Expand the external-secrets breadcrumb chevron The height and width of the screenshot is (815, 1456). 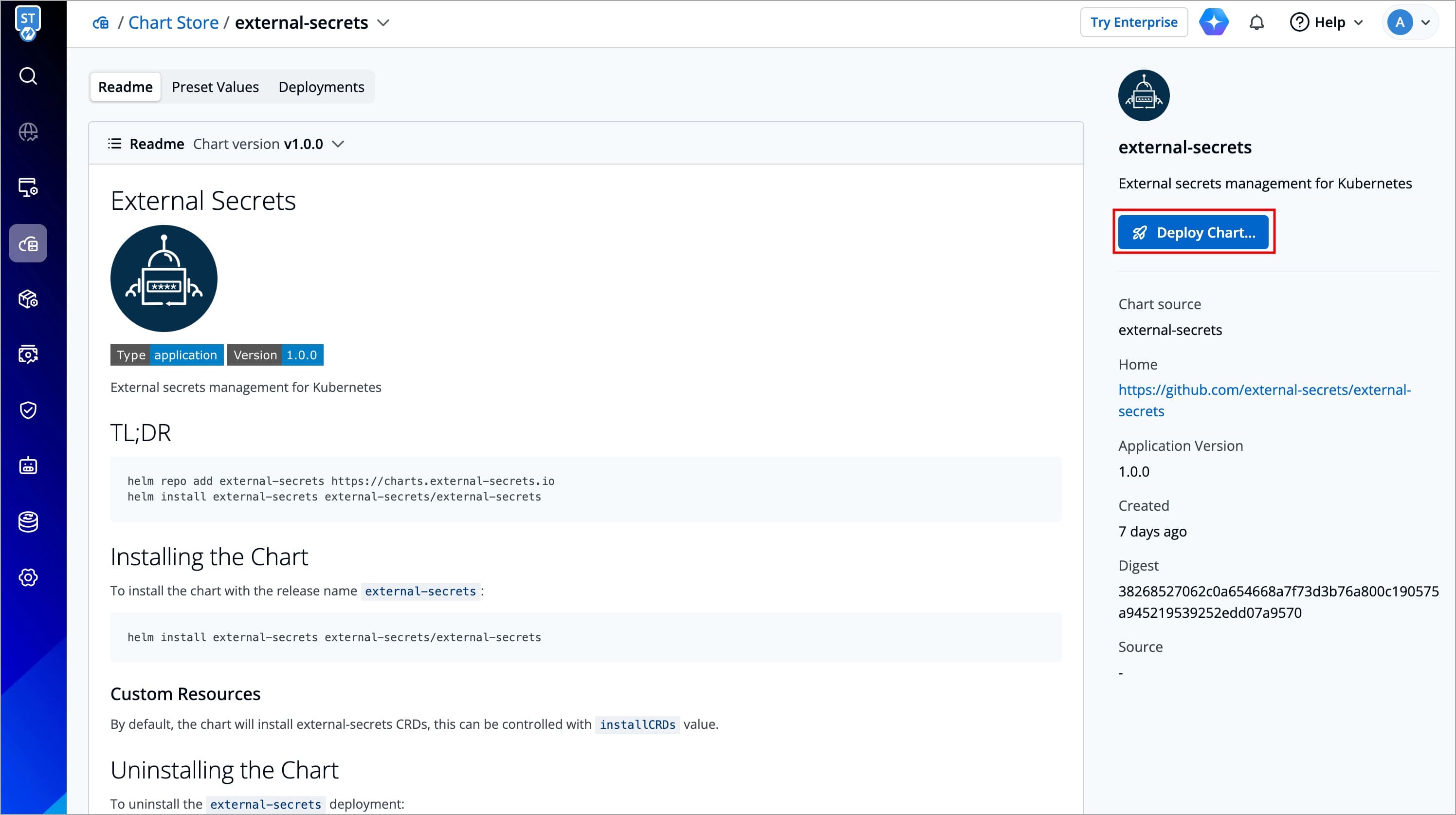(x=383, y=22)
